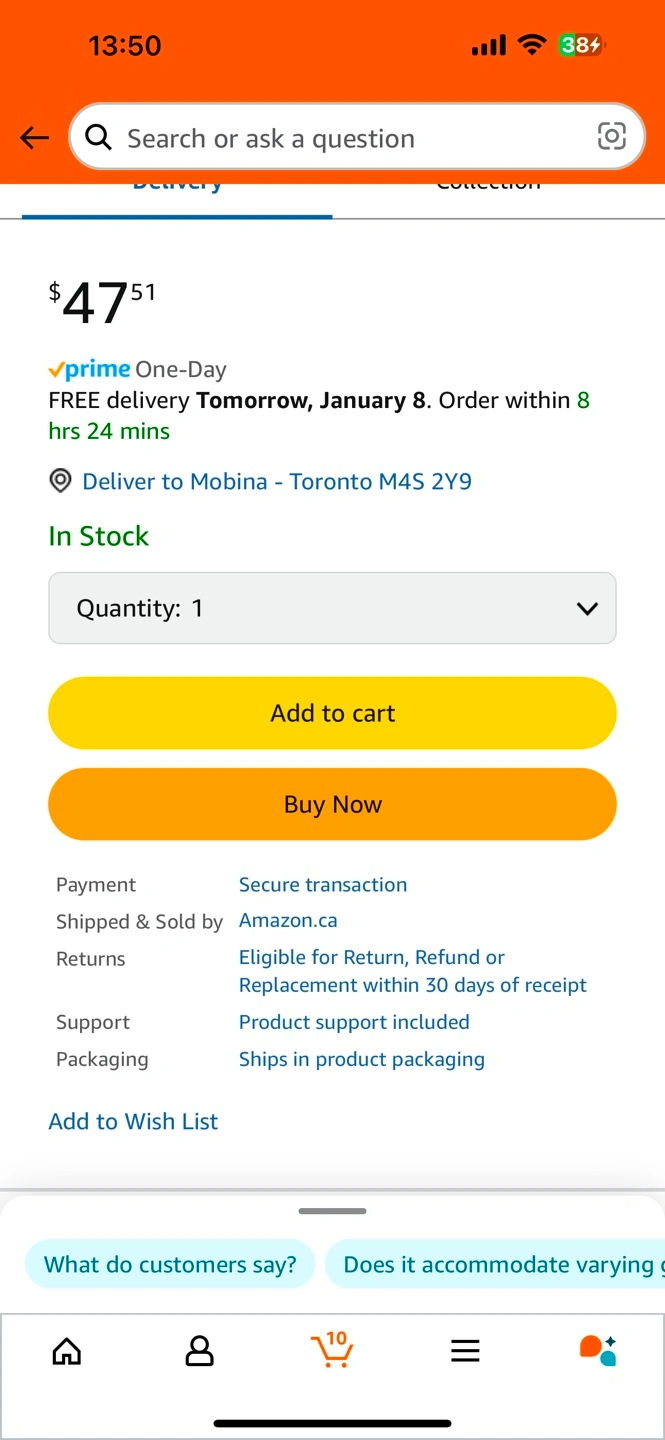
Task: Open the shopping cart icon
Action: [x=332, y=1350]
